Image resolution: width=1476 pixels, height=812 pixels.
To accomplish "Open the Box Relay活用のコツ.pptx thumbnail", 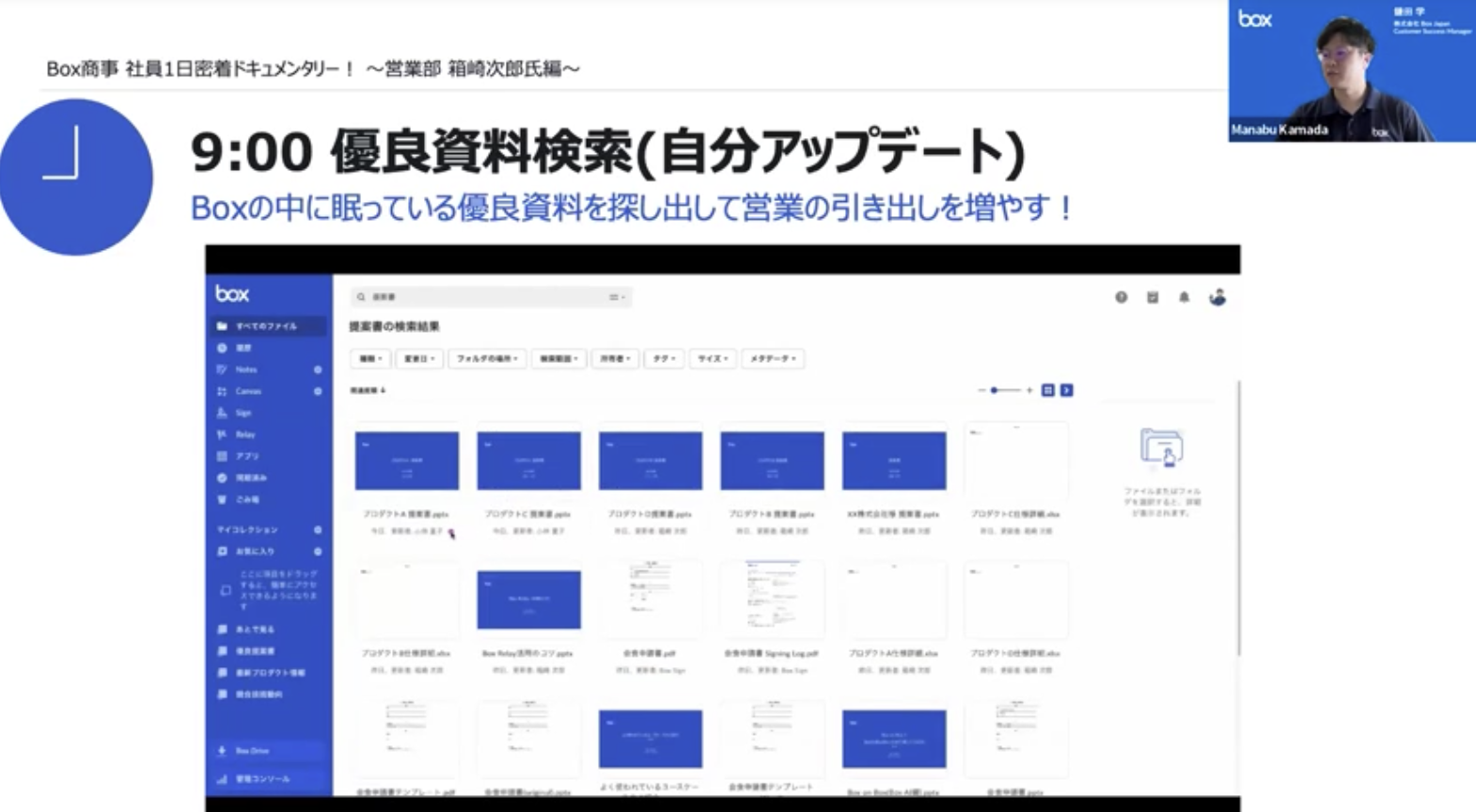I will (x=528, y=600).
